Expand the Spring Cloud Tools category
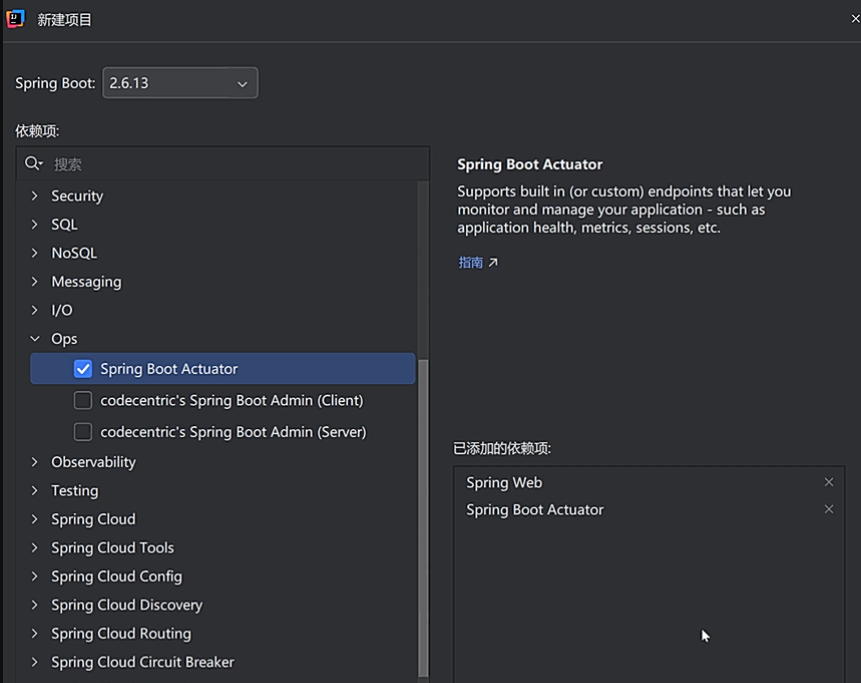 (x=35, y=548)
